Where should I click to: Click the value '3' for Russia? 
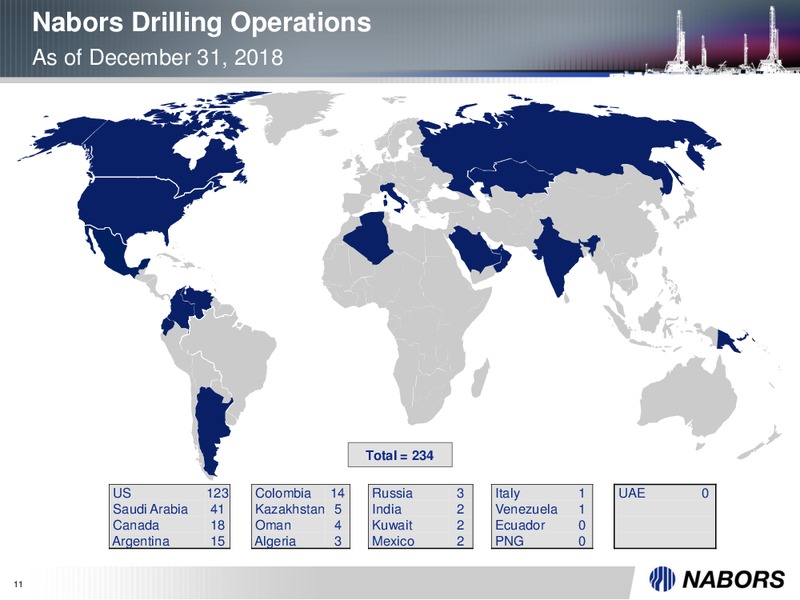point(460,493)
